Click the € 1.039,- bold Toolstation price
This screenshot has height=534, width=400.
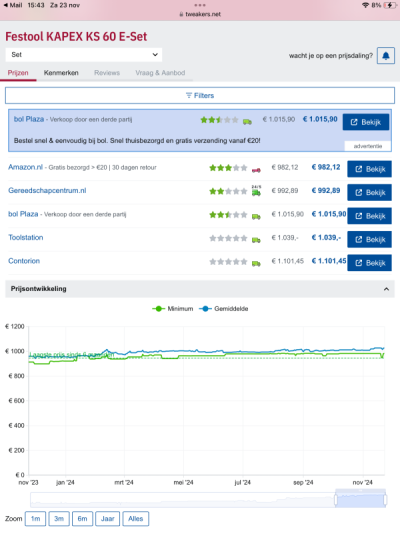tap(326, 238)
